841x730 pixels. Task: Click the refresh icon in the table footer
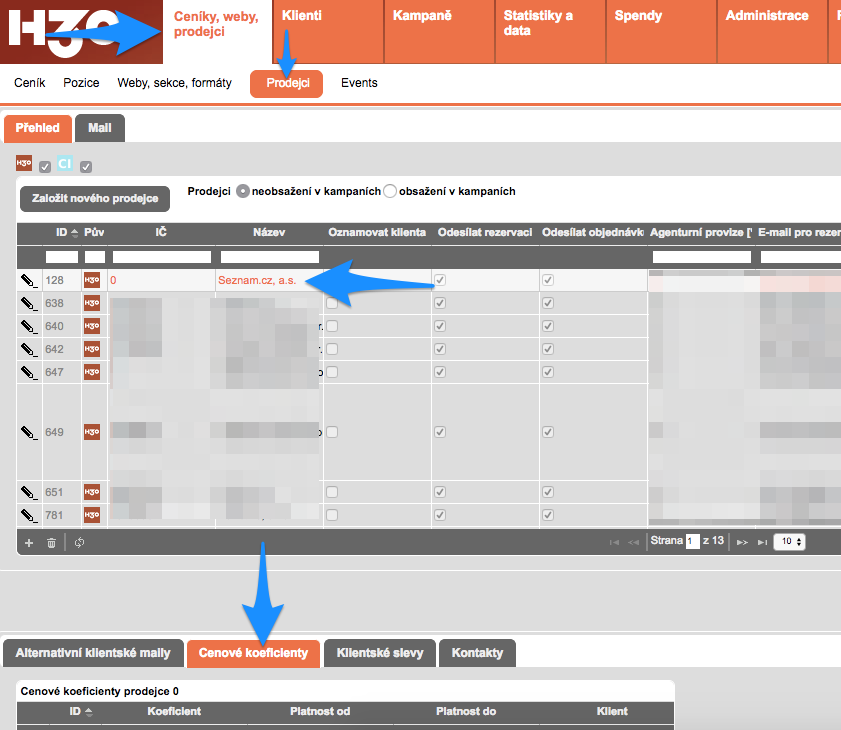pos(79,542)
